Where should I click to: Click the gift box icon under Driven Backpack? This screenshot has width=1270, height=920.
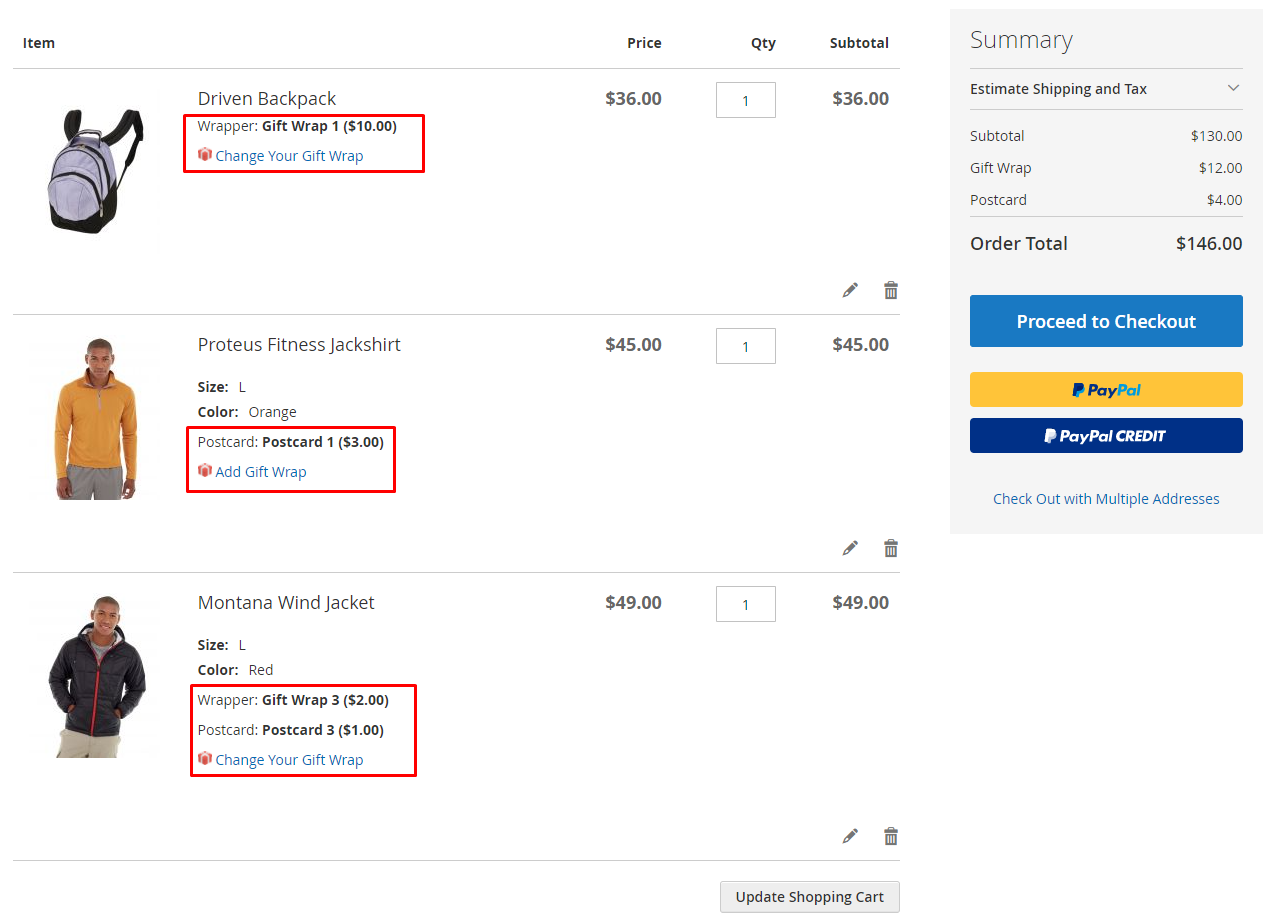(205, 155)
